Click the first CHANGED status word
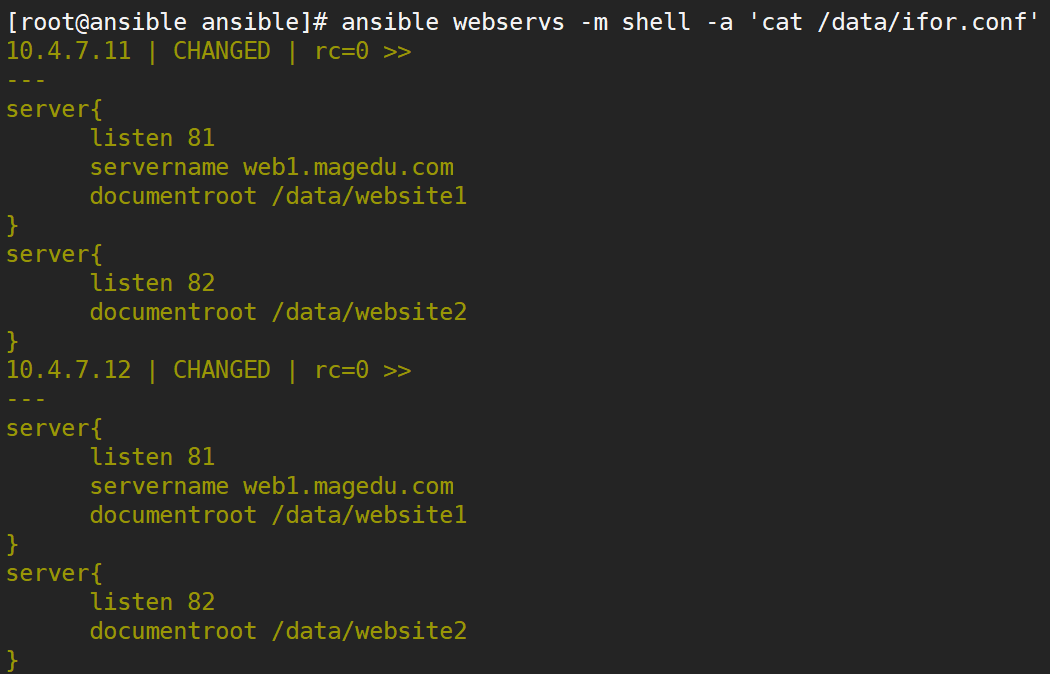 point(222,52)
